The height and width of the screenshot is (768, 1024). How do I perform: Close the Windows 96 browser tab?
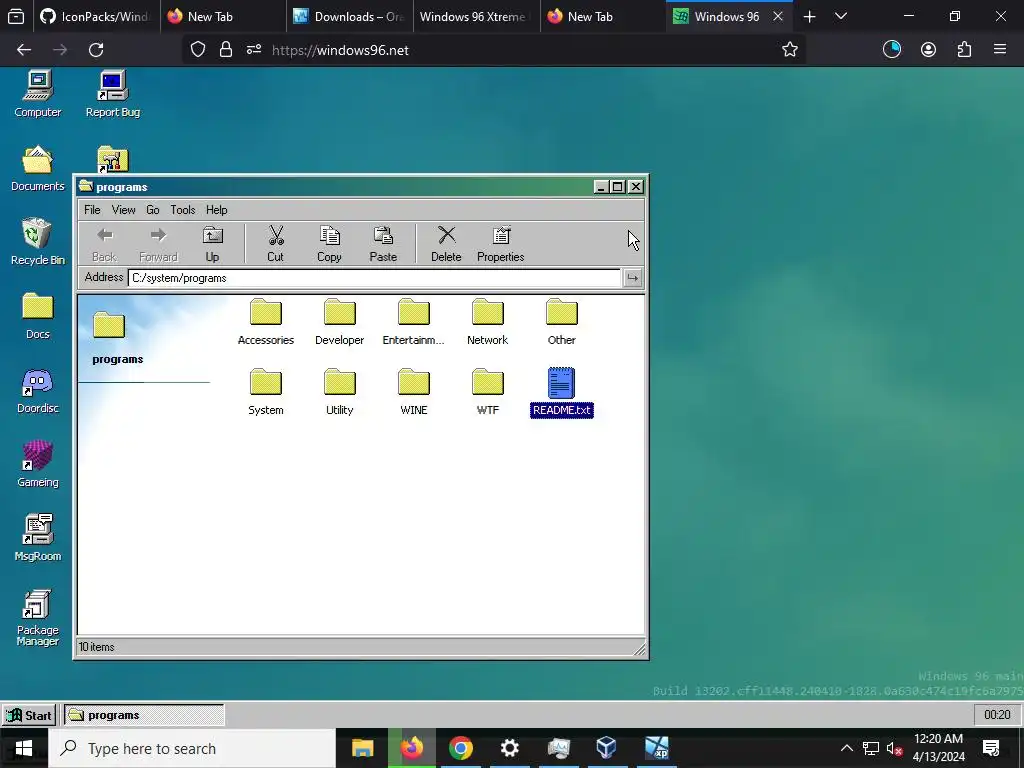[x=778, y=16]
